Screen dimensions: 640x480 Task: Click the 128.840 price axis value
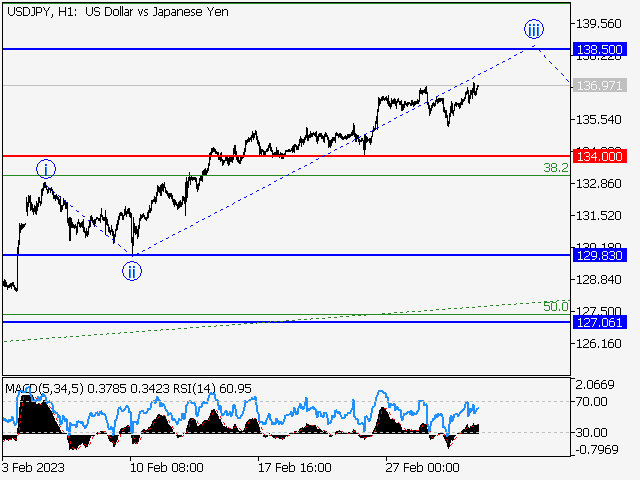click(598, 280)
